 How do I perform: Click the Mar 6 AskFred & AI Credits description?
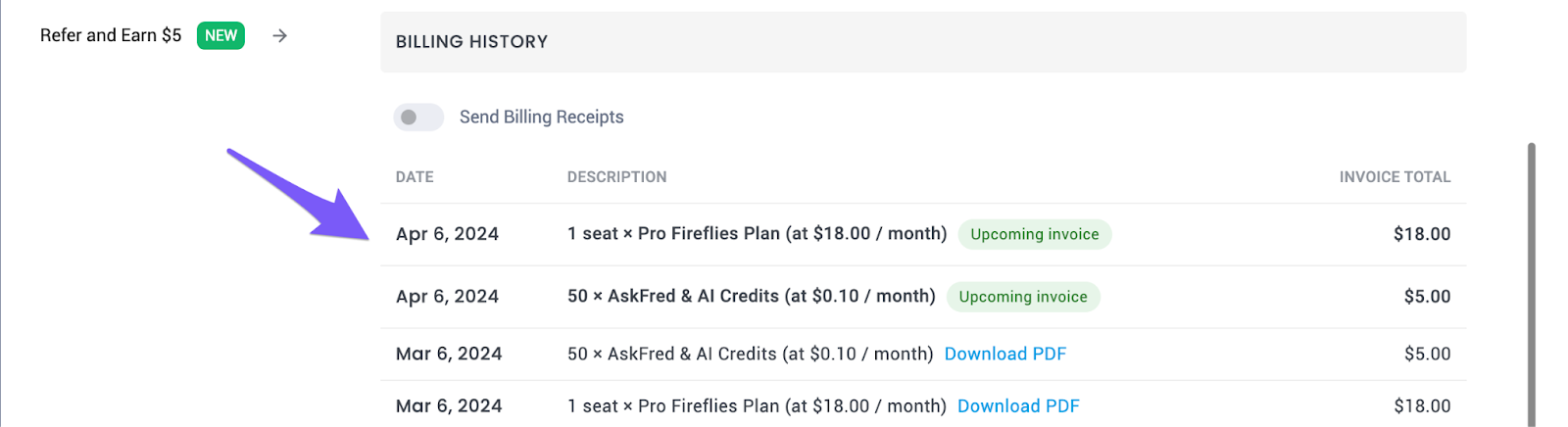pos(750,355)
